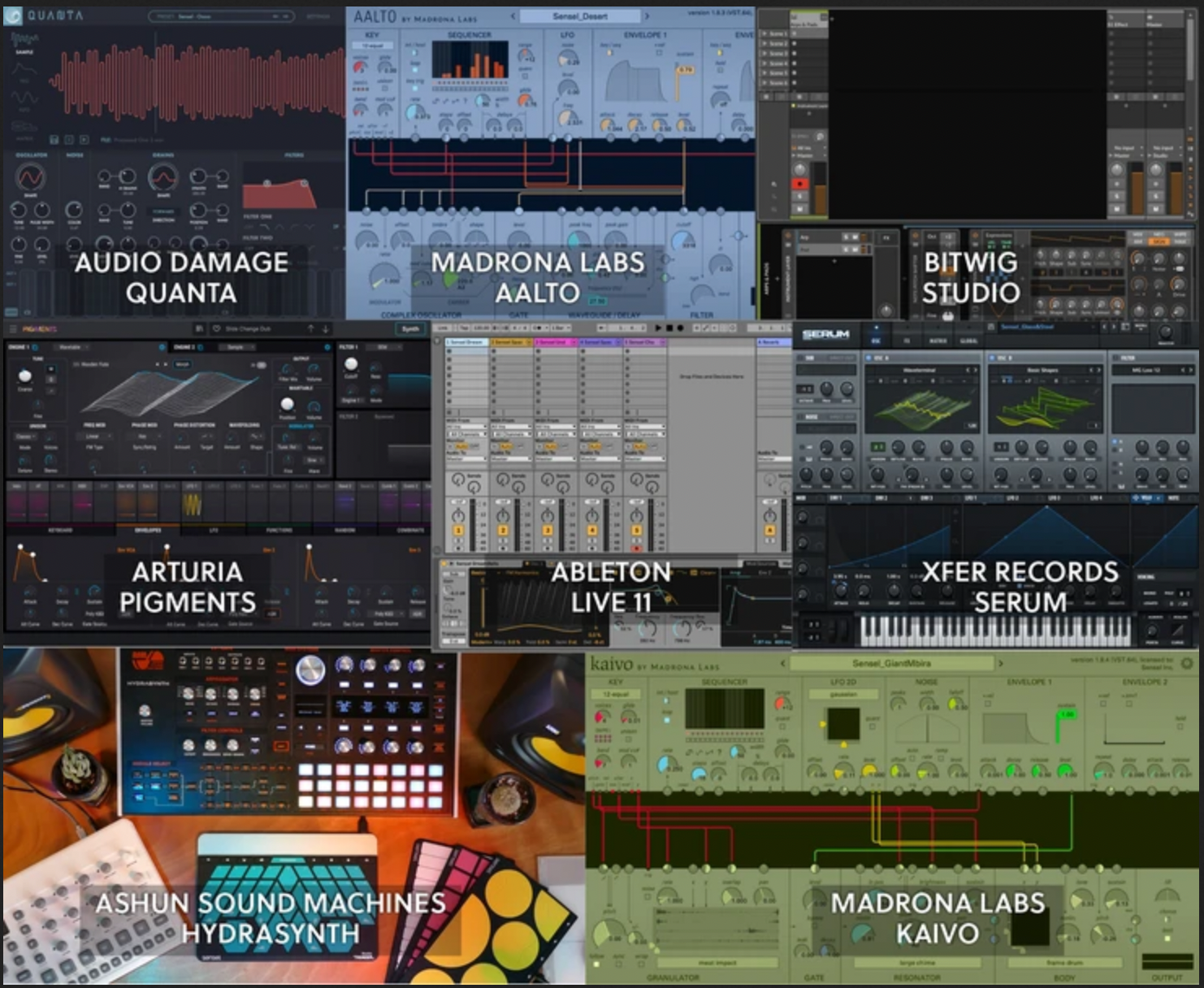1204x988 pixels.
Task: Click the Pigments preset name Slide Change Dub
Action: tap(248, 329)
